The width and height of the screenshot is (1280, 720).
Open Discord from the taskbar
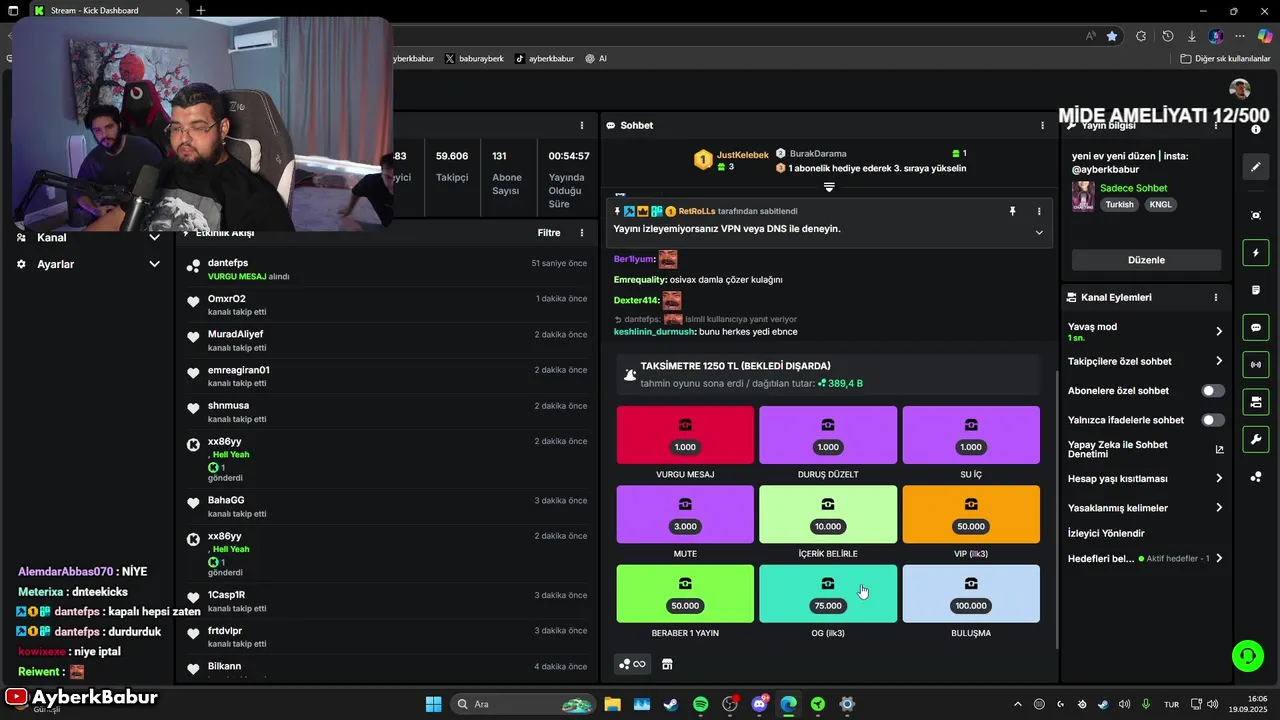click(759, 704)
